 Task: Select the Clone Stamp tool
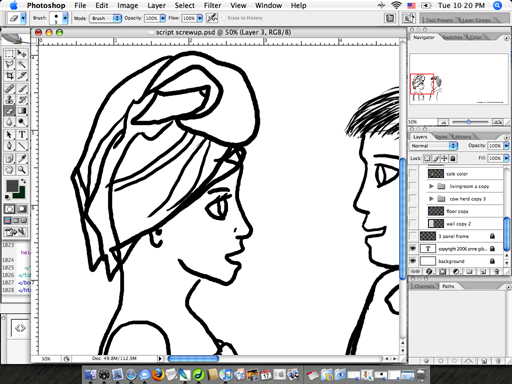9,99
